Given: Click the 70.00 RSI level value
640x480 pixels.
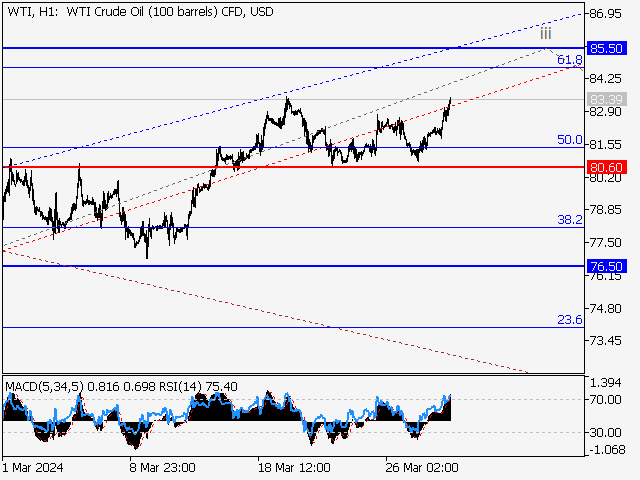Looking at the screenshot, I should click(x=606, y=400).
